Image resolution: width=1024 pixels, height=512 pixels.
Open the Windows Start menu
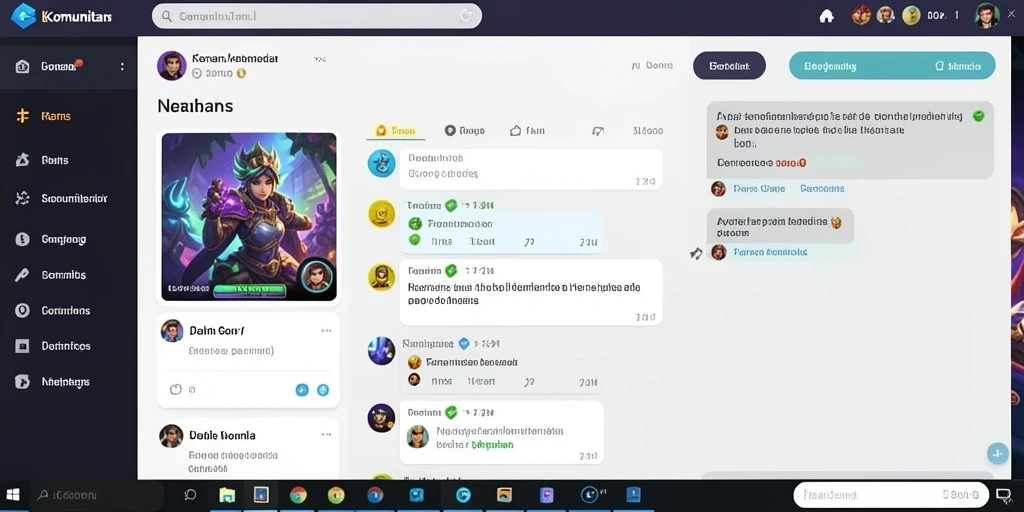[x=13, y=496]
